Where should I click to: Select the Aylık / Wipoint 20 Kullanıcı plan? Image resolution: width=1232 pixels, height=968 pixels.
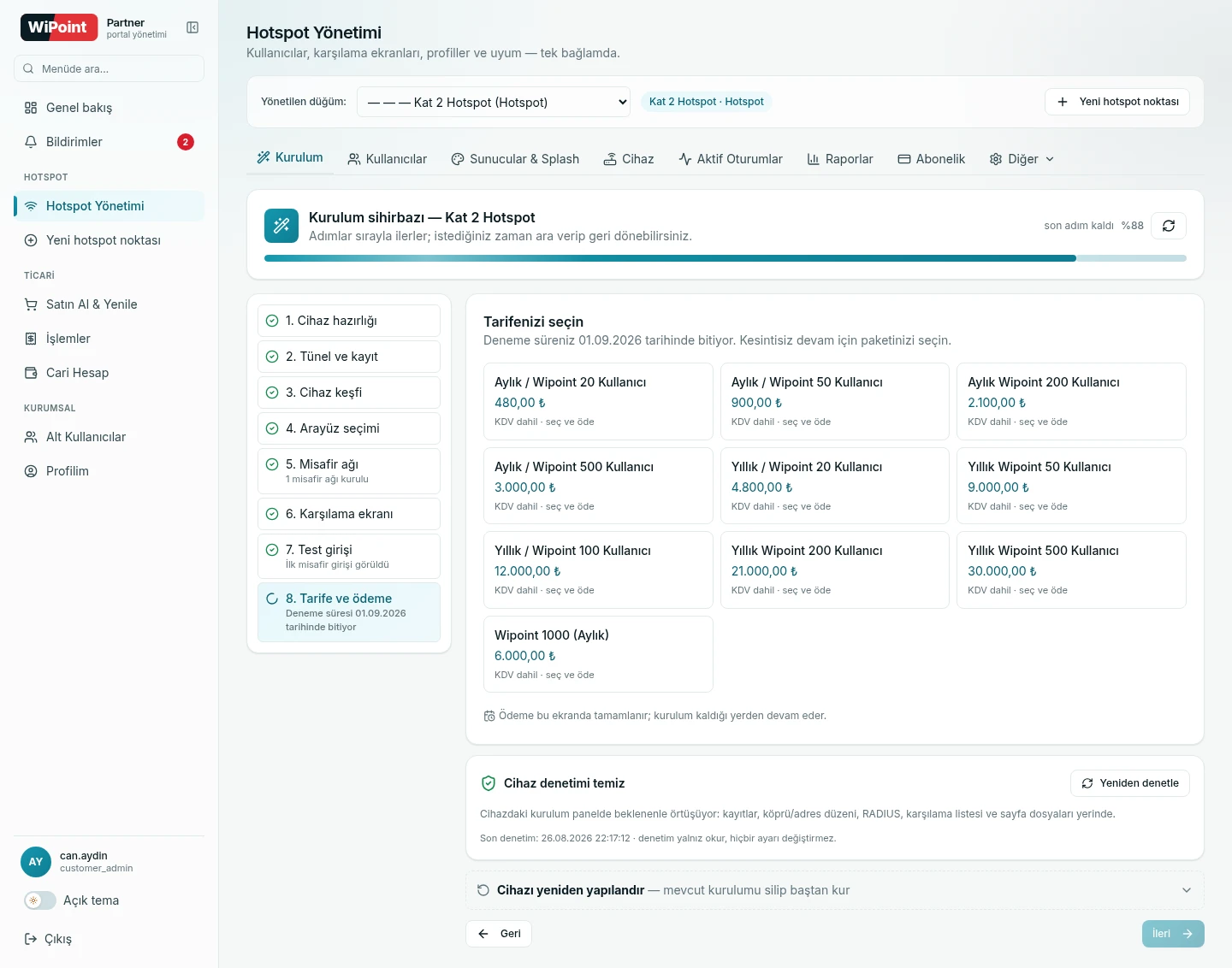pos(598,401)
